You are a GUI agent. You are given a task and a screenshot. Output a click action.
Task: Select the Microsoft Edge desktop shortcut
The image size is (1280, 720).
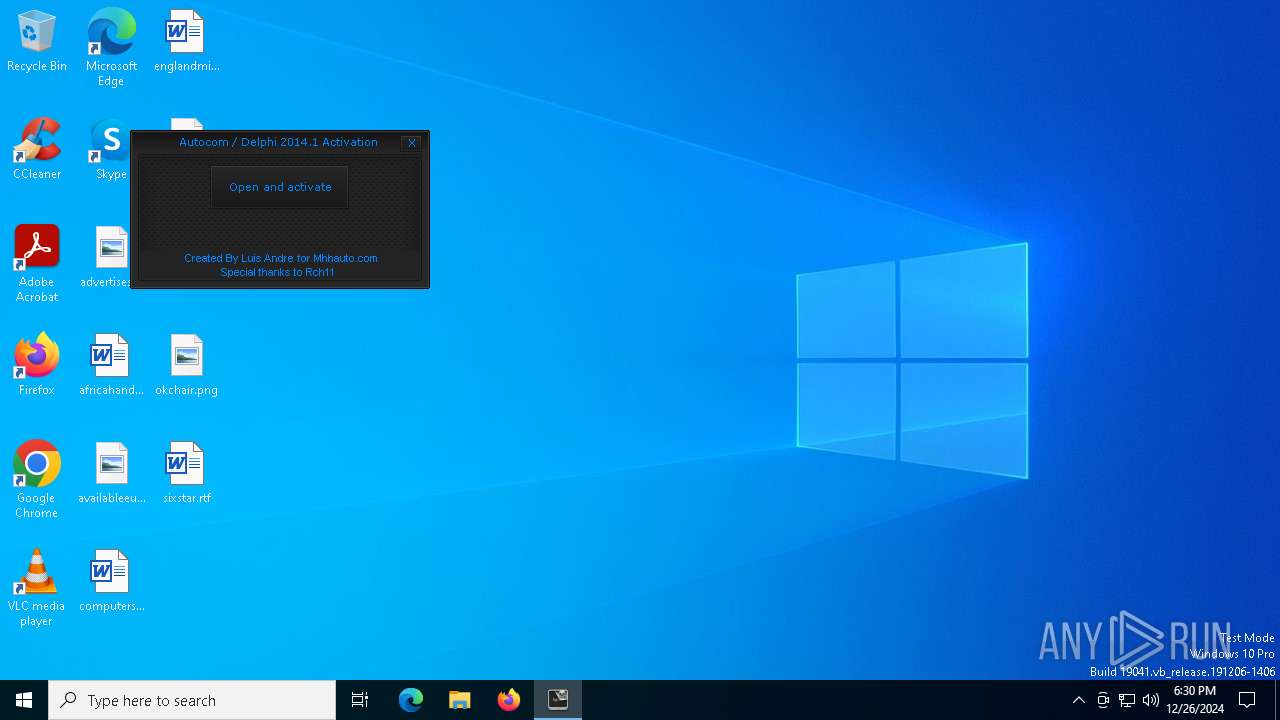[111, 47]
